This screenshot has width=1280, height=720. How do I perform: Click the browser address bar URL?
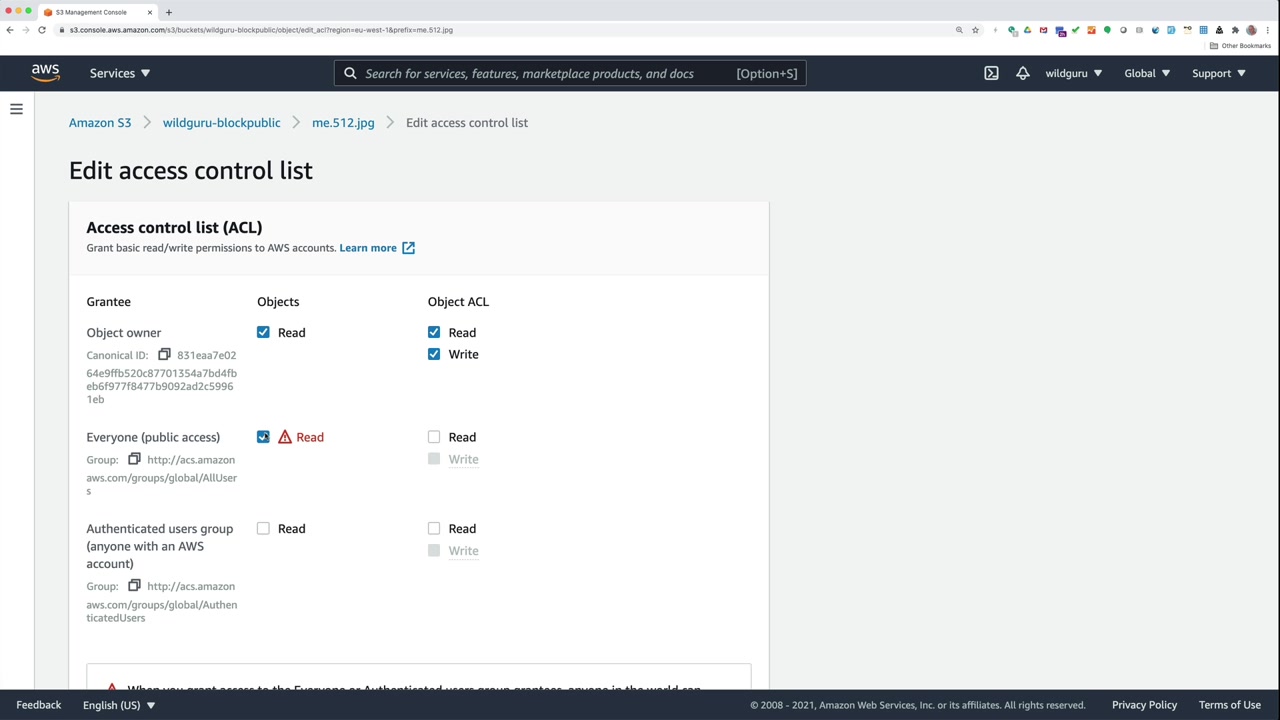pos(261,30)
